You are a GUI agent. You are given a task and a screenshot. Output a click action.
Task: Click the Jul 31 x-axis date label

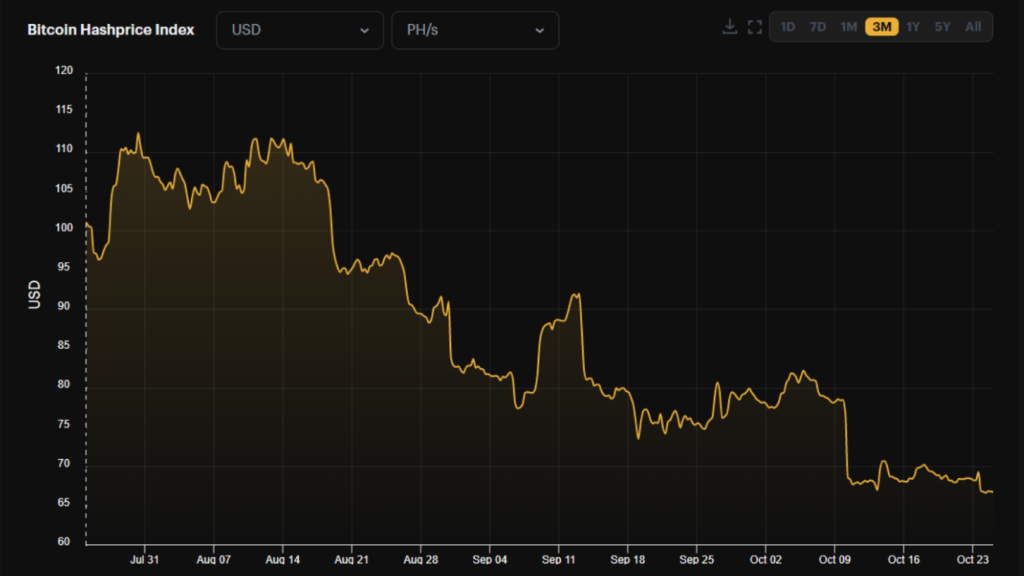point(145,561)
